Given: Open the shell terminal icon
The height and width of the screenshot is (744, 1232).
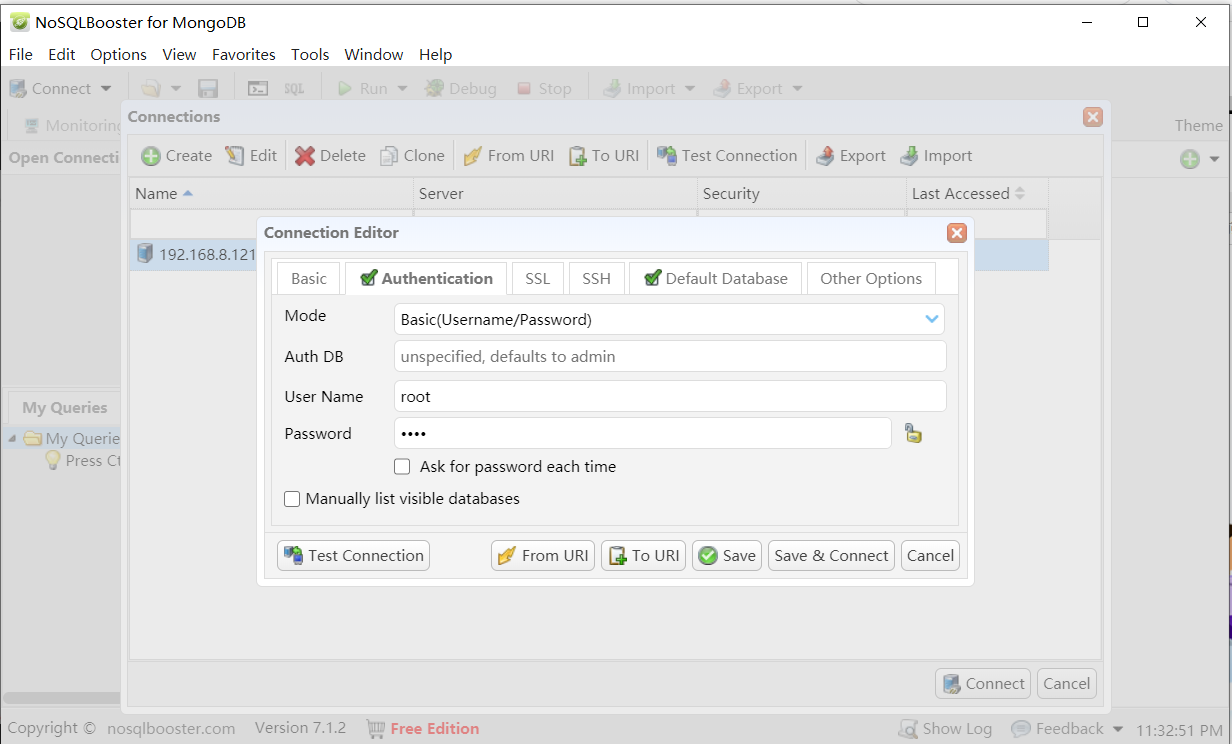Looking at the screenshot, I should pos(258,89).
